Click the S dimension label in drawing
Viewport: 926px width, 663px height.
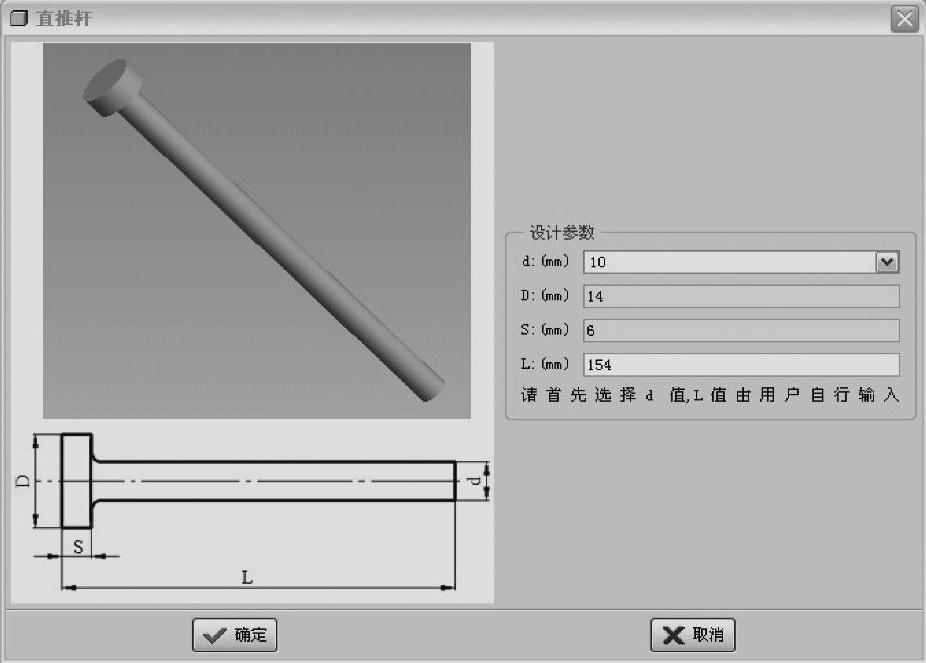(x=78, y=547)
